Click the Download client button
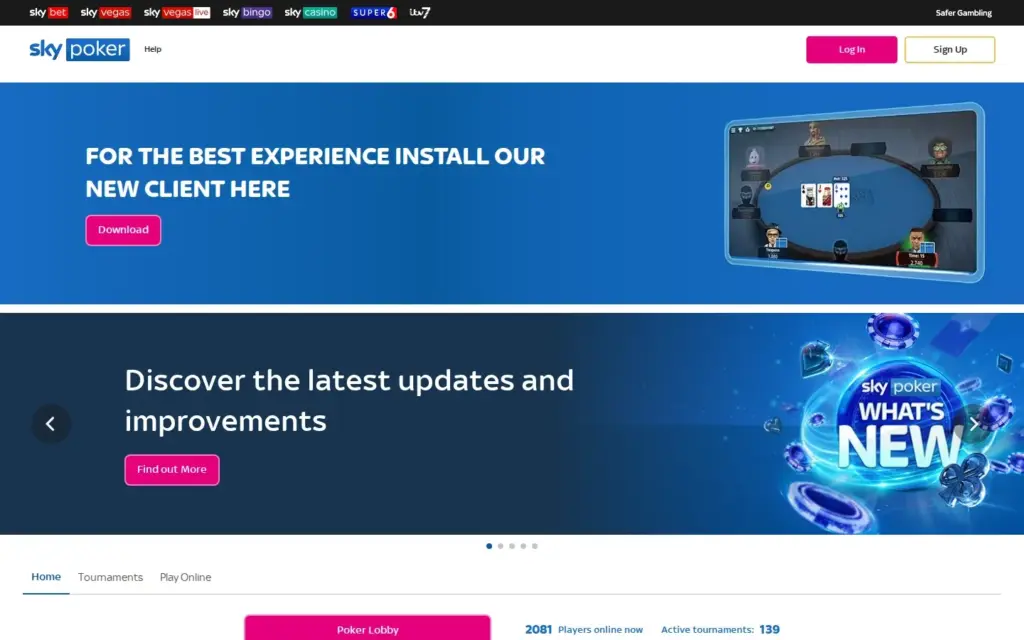This screenshot has height=640, width=1024. click(x=123, y=230)
